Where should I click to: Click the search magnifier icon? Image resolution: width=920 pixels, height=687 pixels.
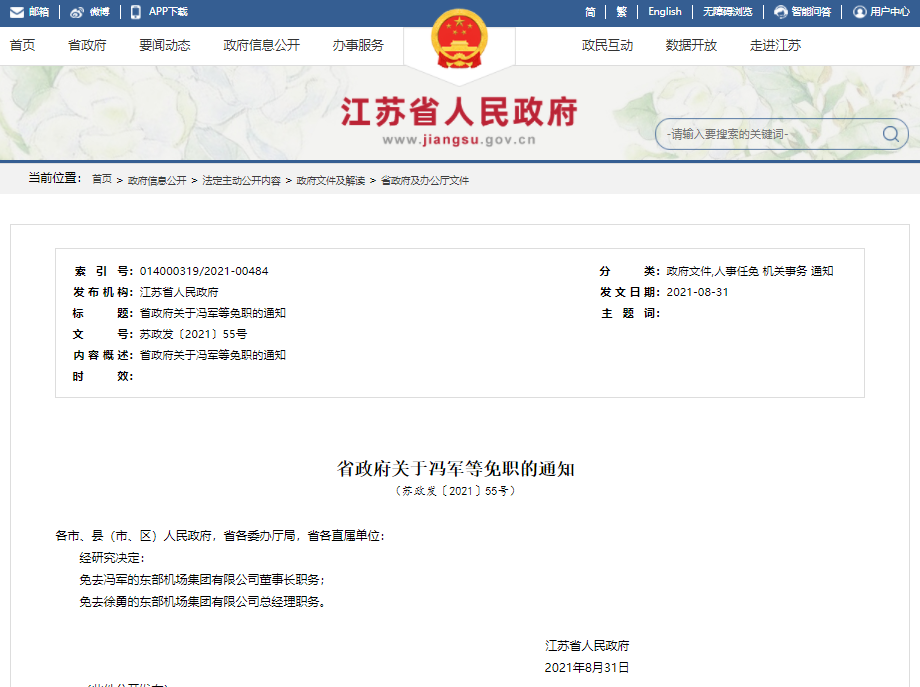890,134
